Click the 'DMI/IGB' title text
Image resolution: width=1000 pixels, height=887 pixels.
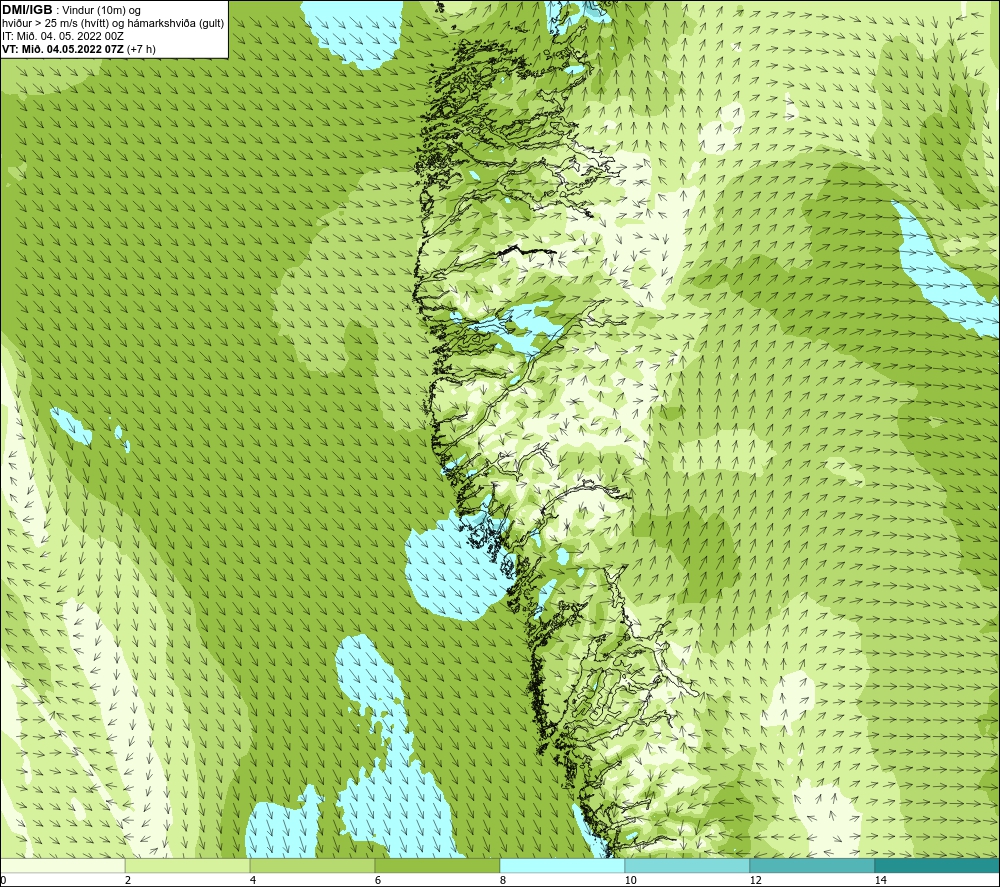(x=27, y=10)
